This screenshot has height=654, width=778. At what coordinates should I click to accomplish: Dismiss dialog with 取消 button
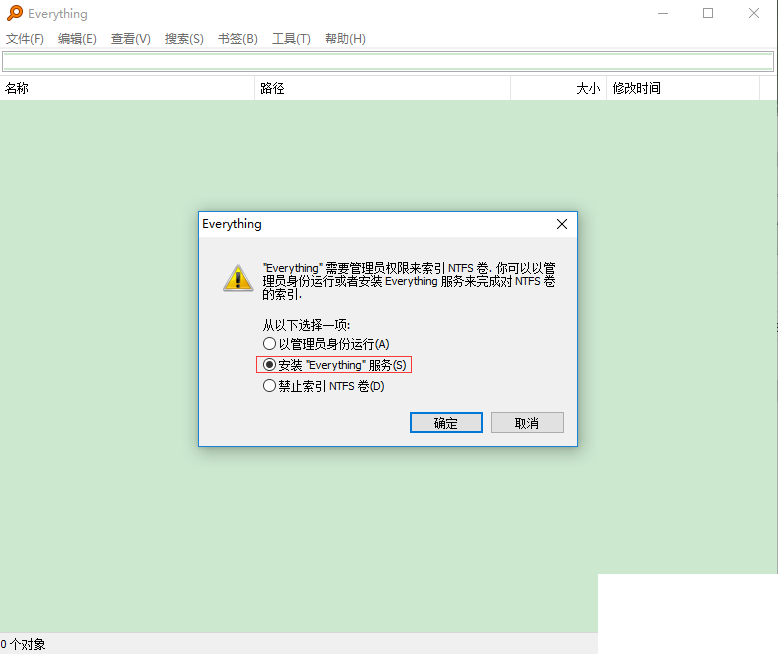point(527,423)
